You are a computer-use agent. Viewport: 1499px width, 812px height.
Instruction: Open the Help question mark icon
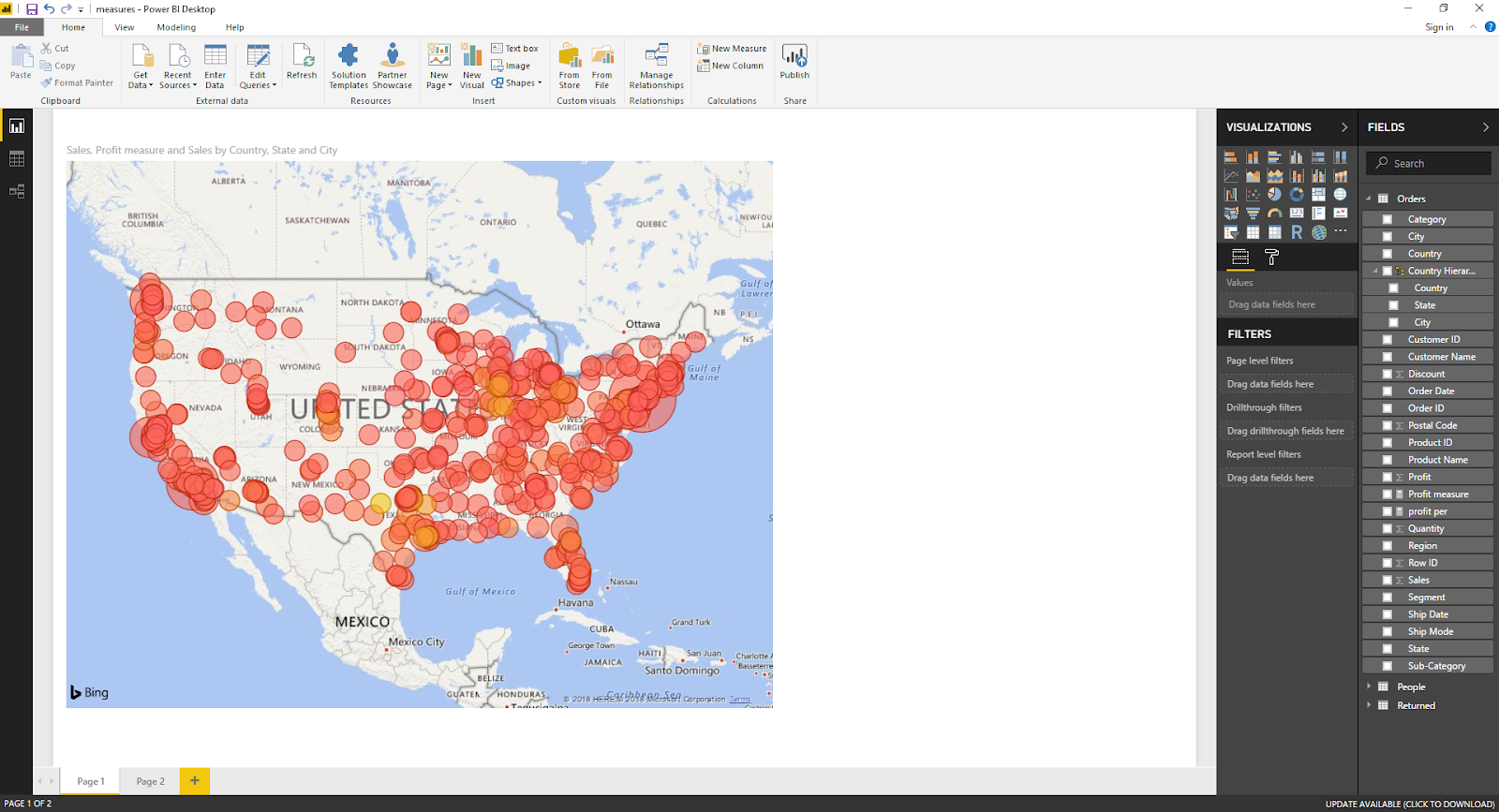(1491, 27)
